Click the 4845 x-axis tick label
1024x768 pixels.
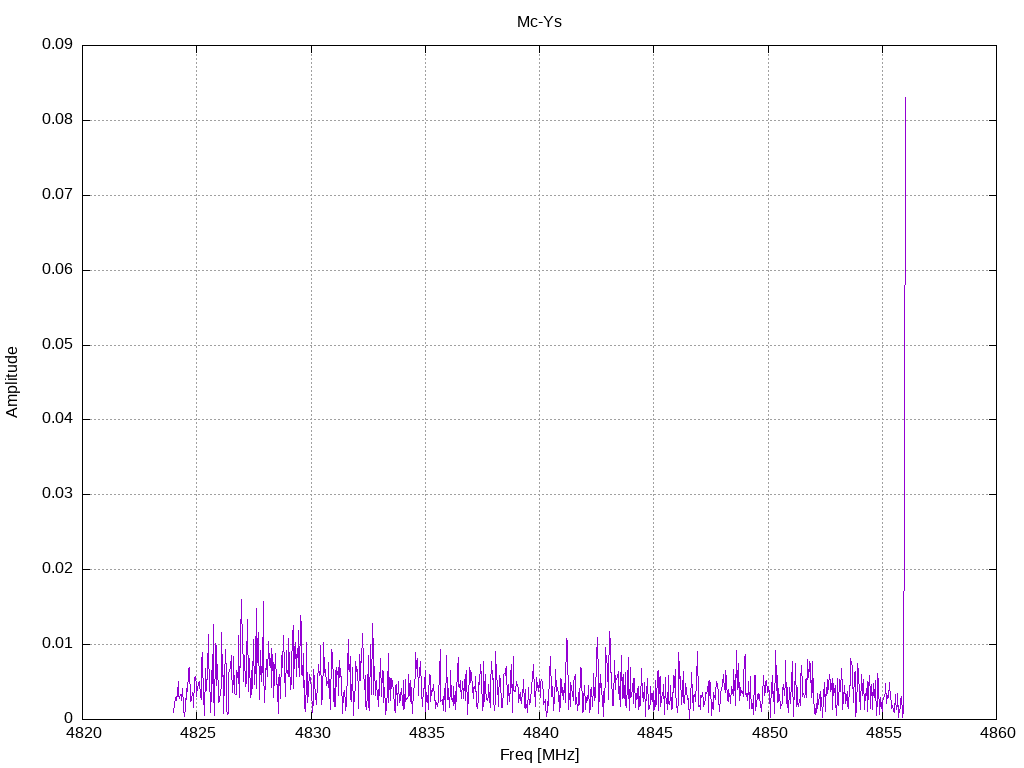(654, 733)
